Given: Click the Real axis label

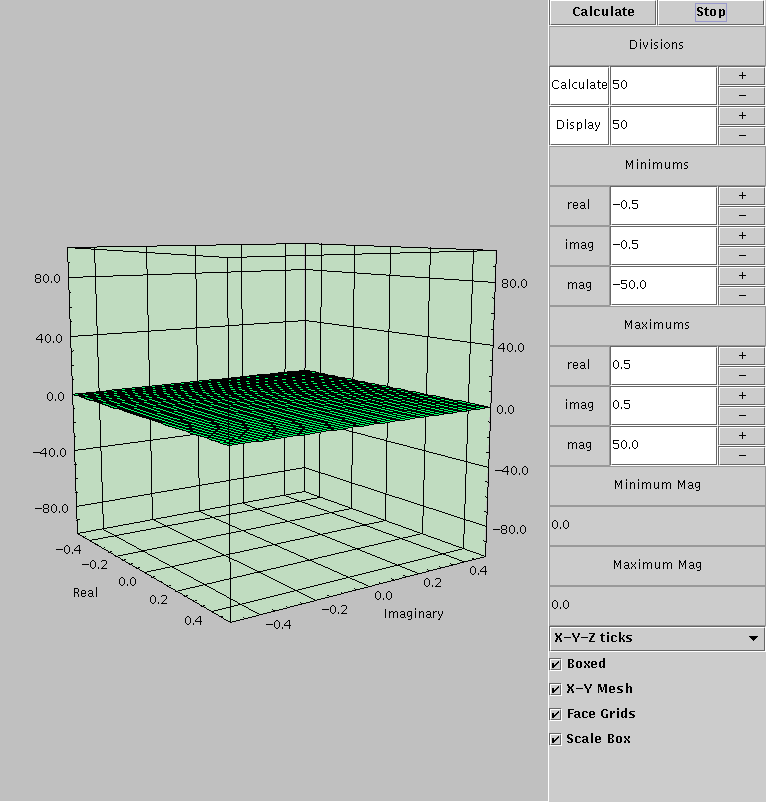Looking at the screenshot, I should [85, 593].
